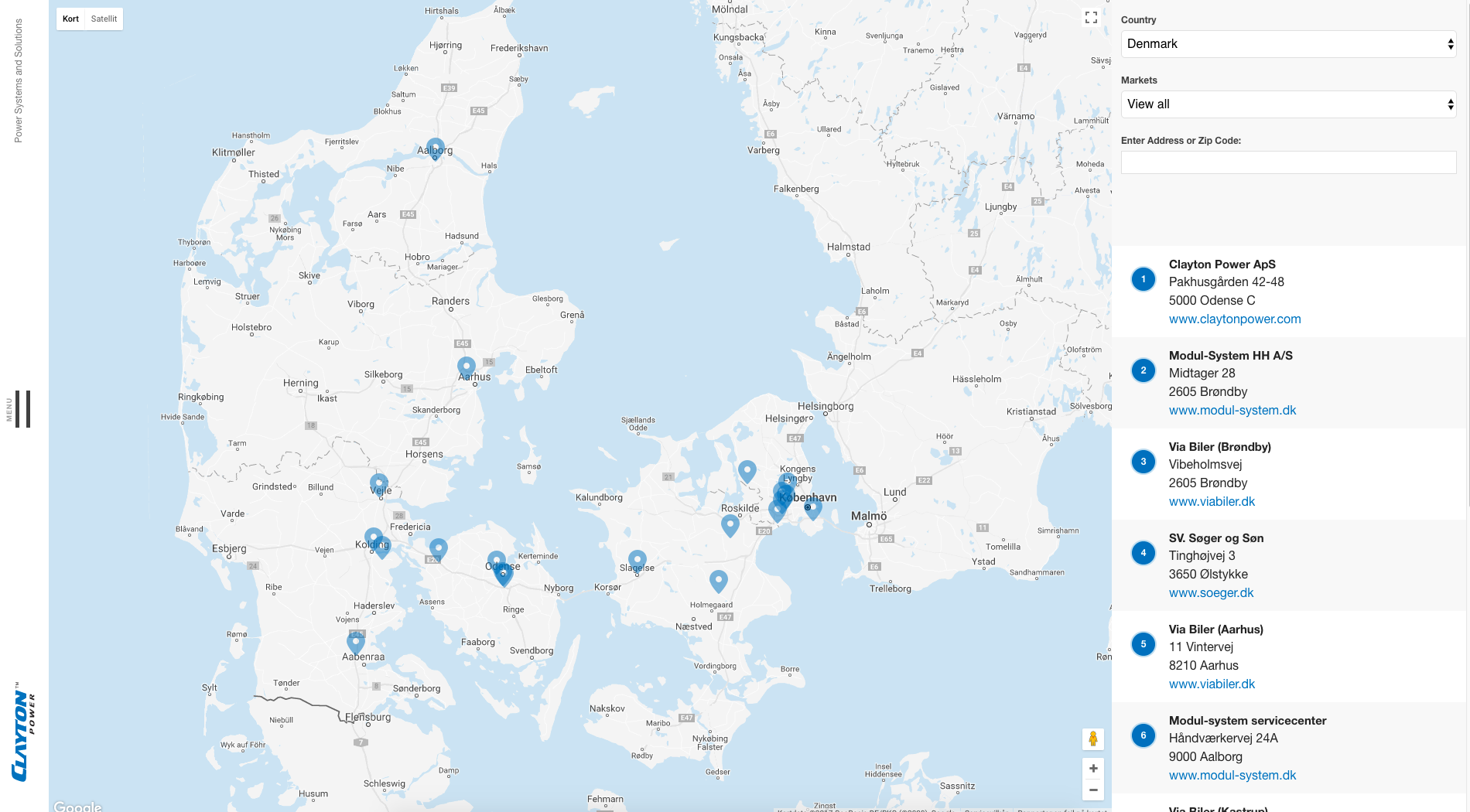Open the Markets dropdown showing View all
The image size is (1470, 812).
1288,104
